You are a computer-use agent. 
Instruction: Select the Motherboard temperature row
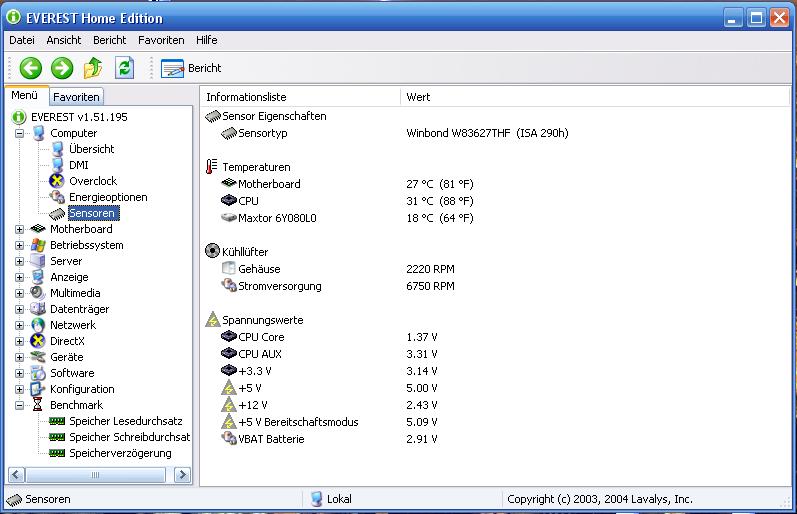coord(347,184)
